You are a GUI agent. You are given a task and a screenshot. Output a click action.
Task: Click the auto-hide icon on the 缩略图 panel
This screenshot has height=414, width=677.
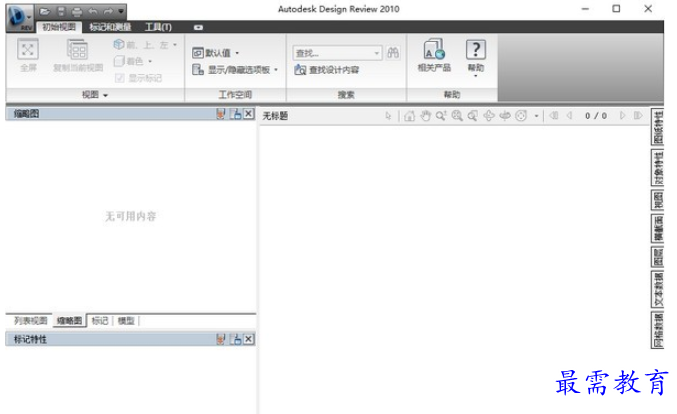[235, 114]
